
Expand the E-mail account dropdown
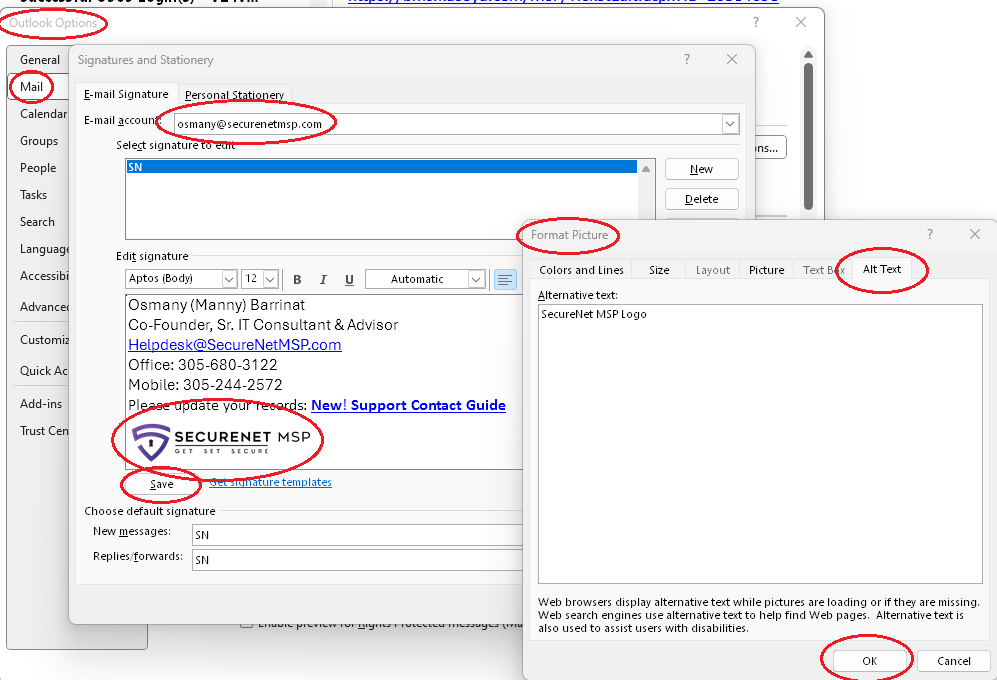pos(730,123)
